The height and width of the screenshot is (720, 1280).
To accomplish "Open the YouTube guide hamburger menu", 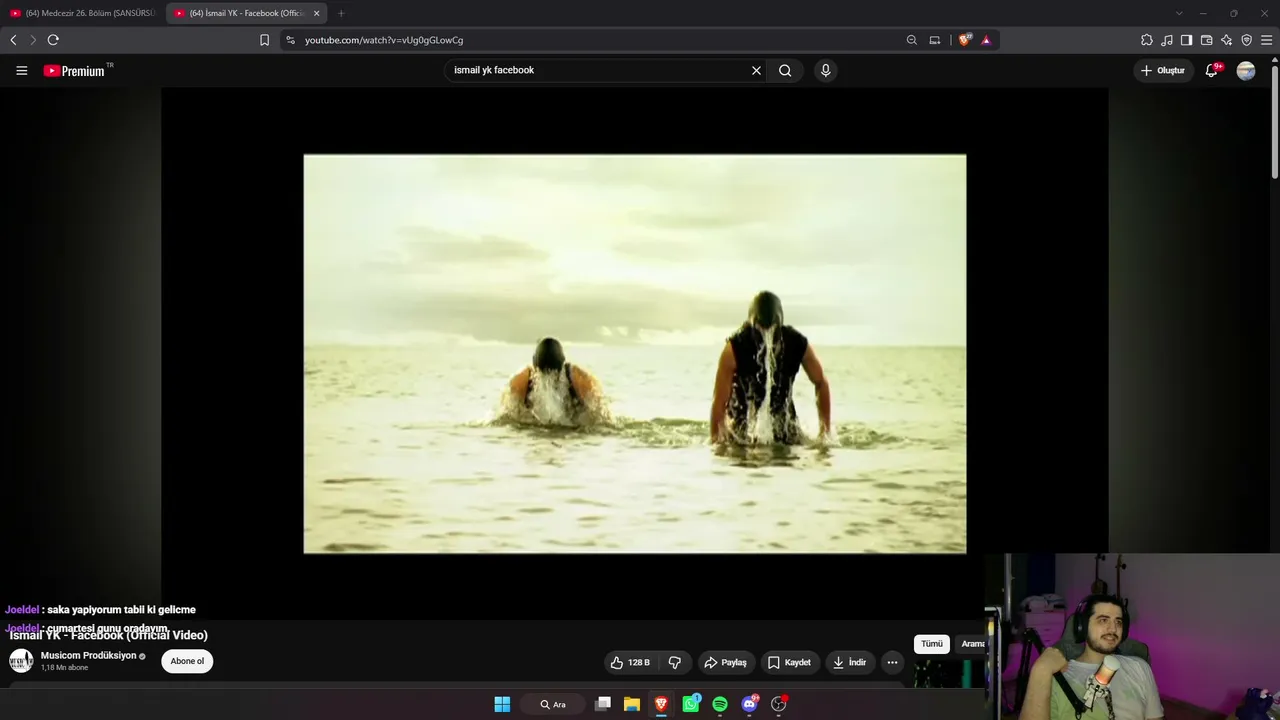I will (21, 70).
